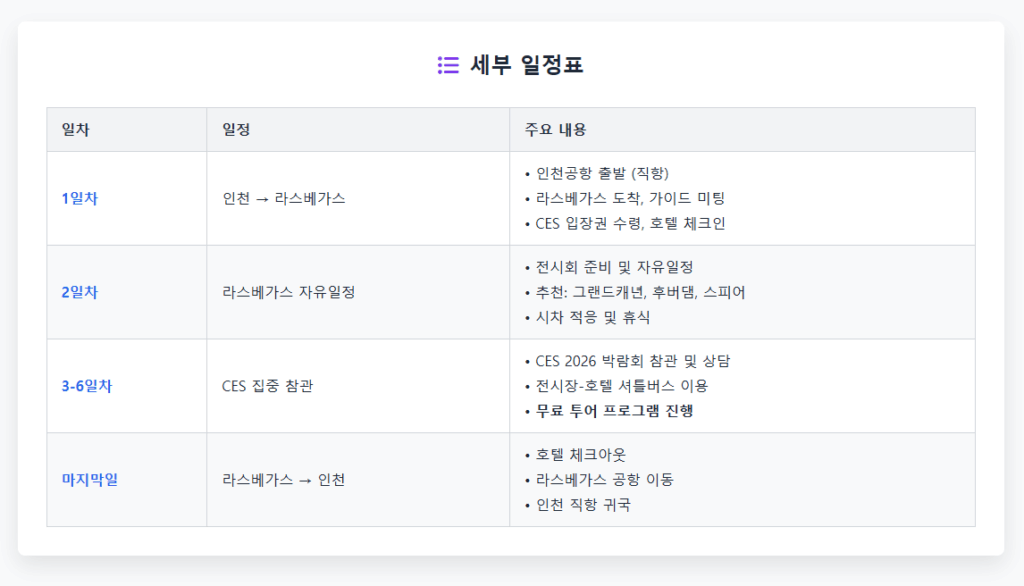Select the 세부 일정표 heading text
The image size is (1024, 586).
526,65
